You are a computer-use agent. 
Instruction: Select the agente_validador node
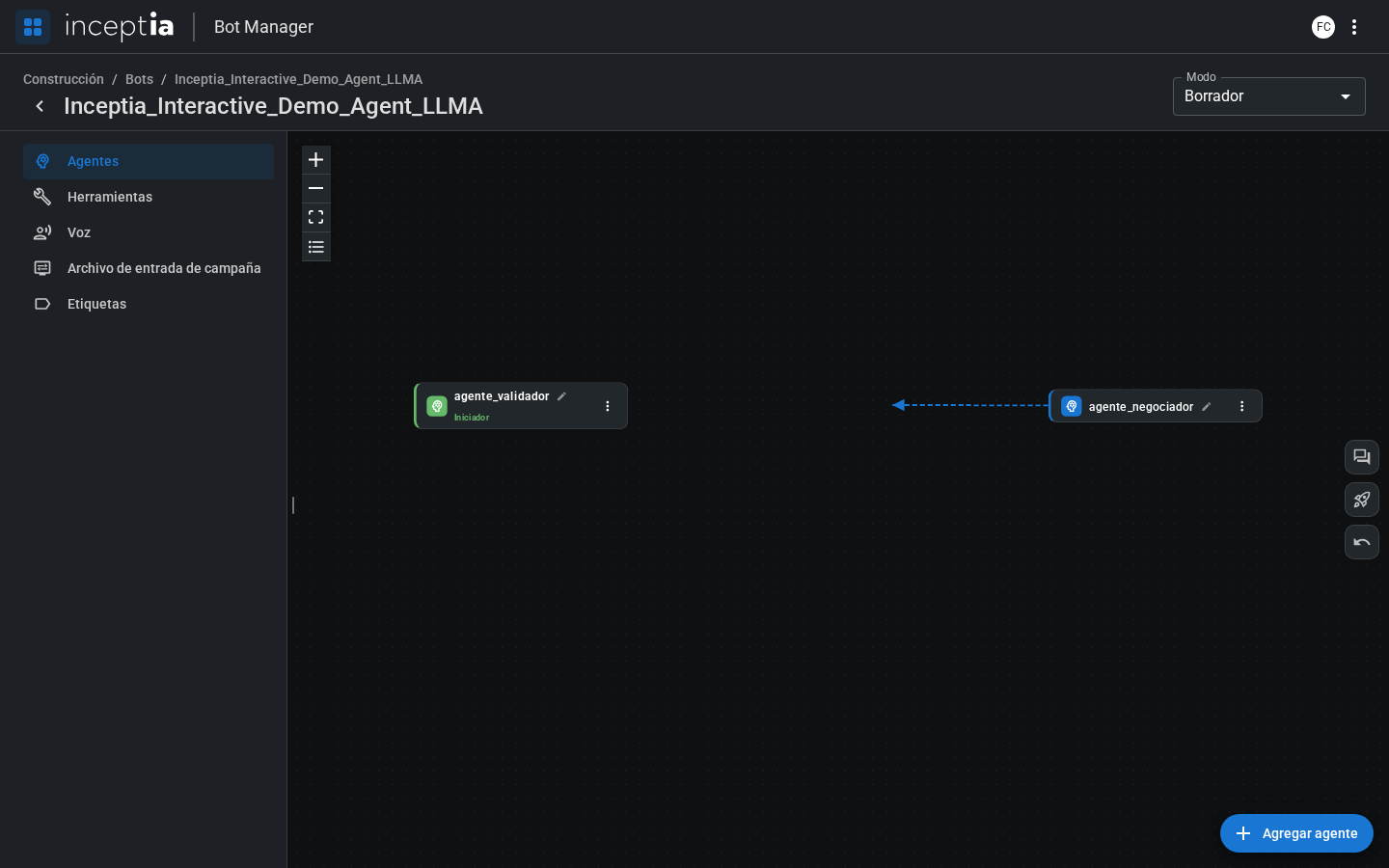pos(521,406)
